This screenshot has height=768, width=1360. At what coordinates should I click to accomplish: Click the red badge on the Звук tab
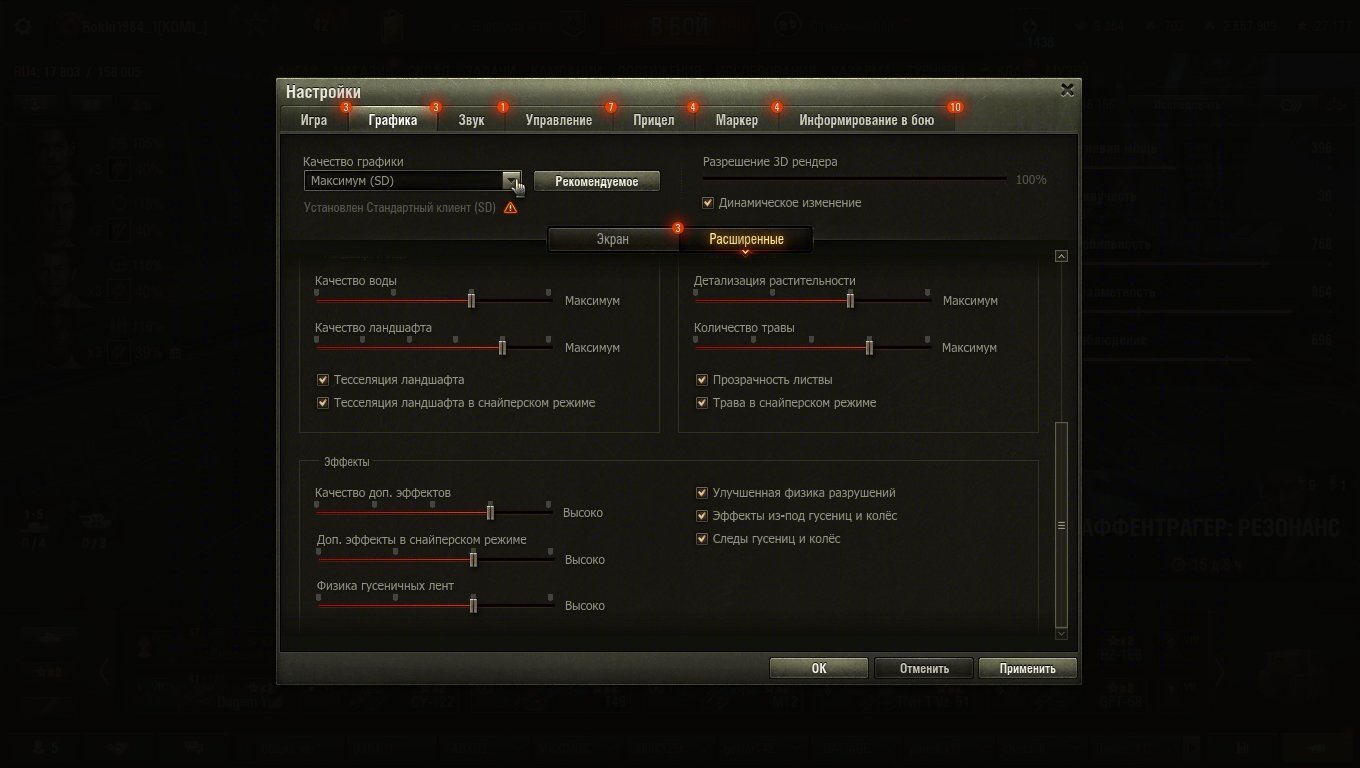tap(502, 107)
